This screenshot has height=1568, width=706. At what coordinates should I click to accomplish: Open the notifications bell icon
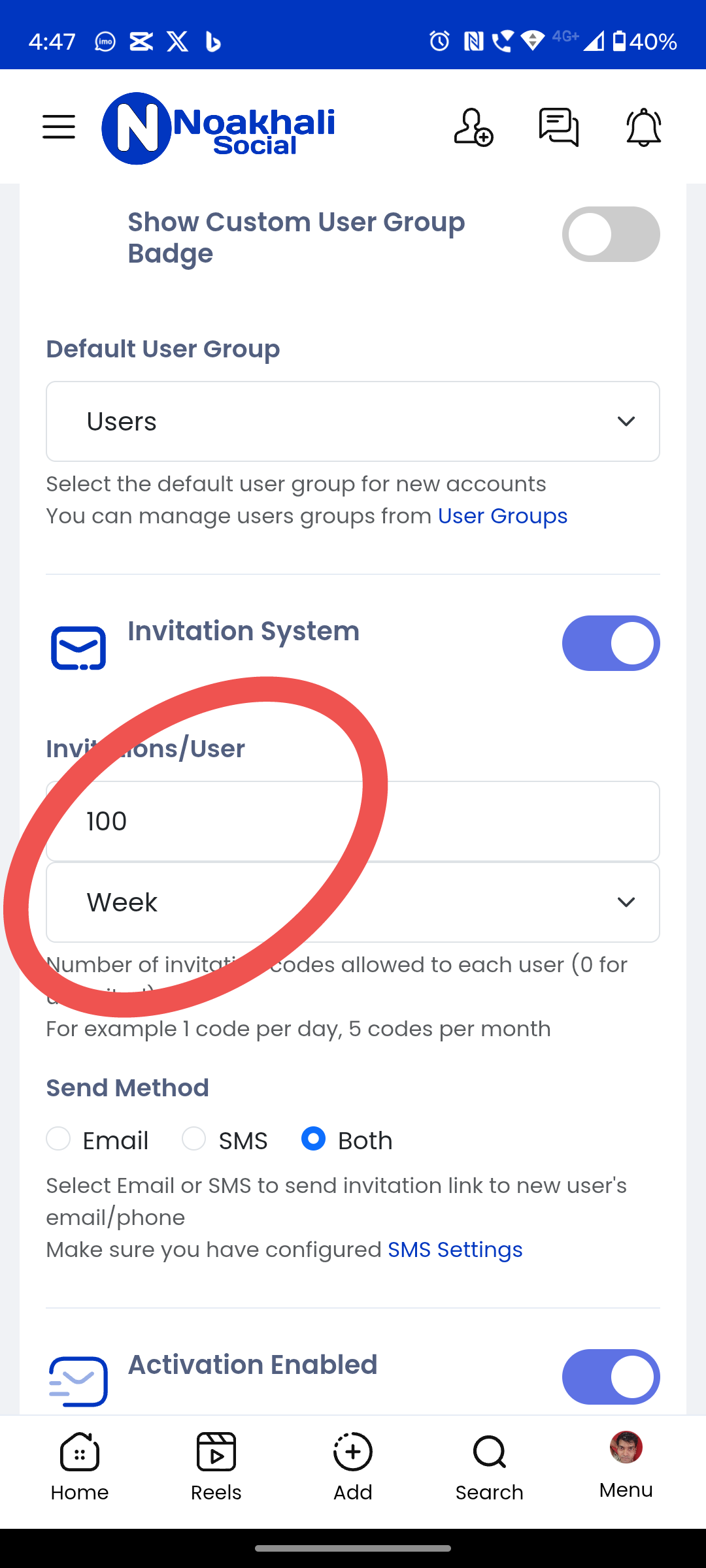click(644, 127)
